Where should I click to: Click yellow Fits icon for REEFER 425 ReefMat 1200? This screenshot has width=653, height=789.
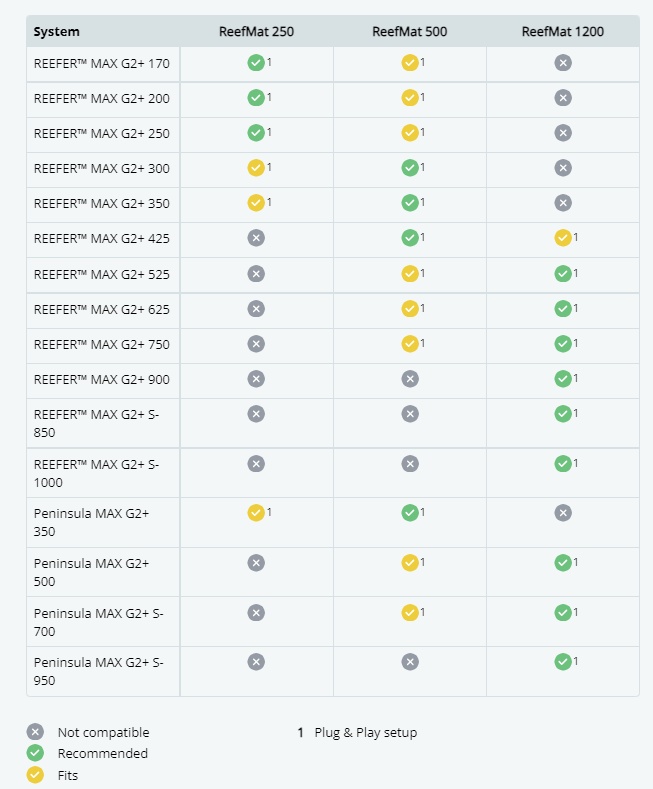click(563, 238)
